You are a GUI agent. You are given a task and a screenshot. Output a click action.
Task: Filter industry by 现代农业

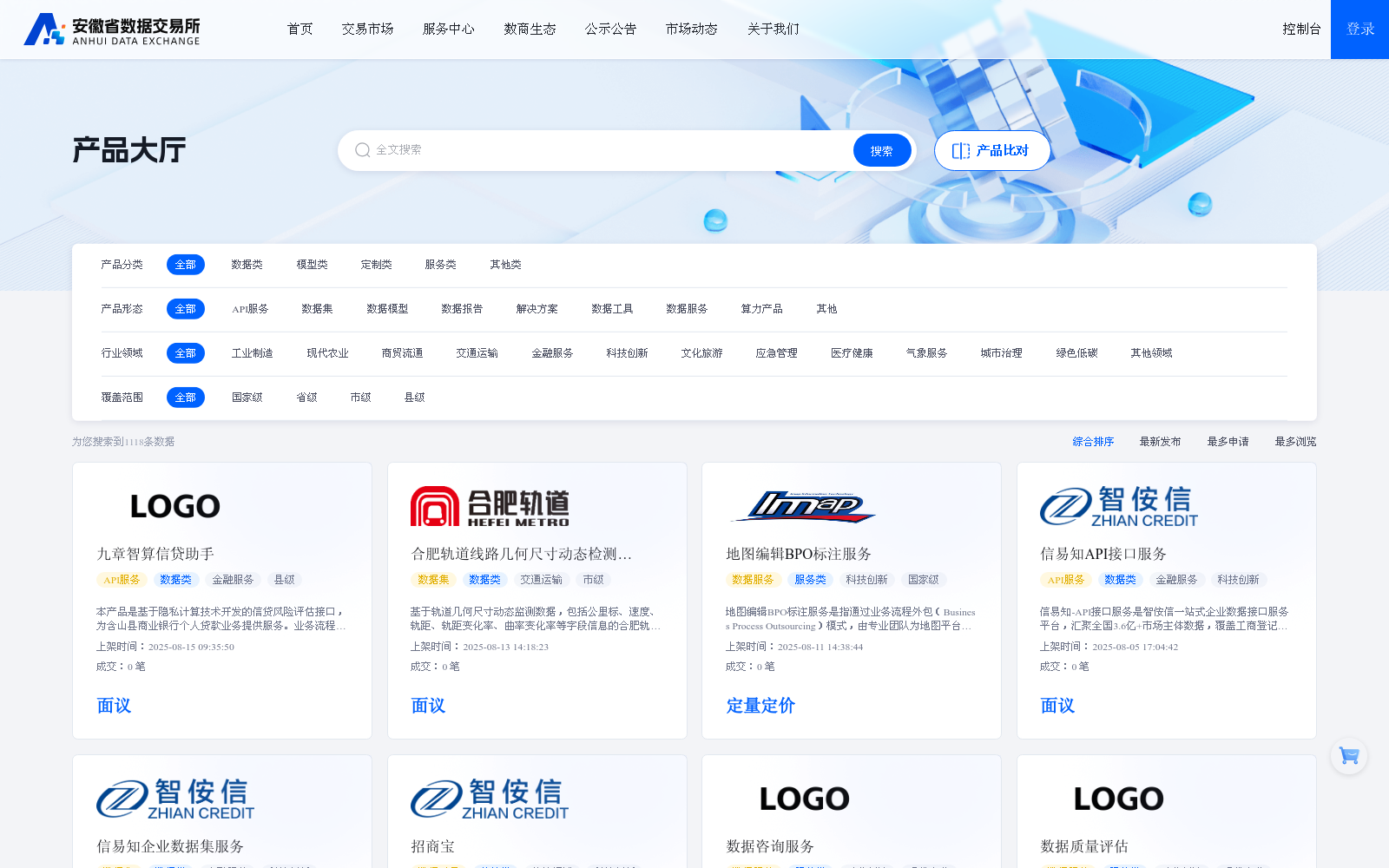pos(328,353)
